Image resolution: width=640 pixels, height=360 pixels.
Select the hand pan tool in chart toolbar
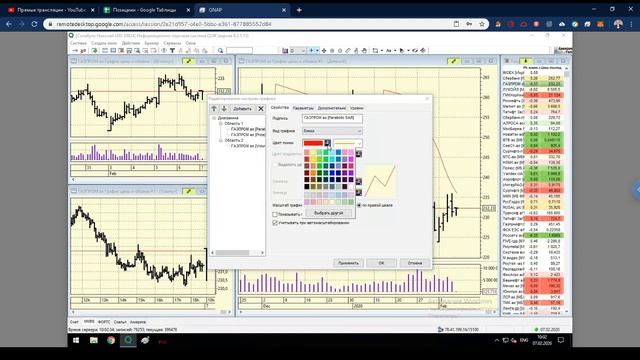(364, 51)
